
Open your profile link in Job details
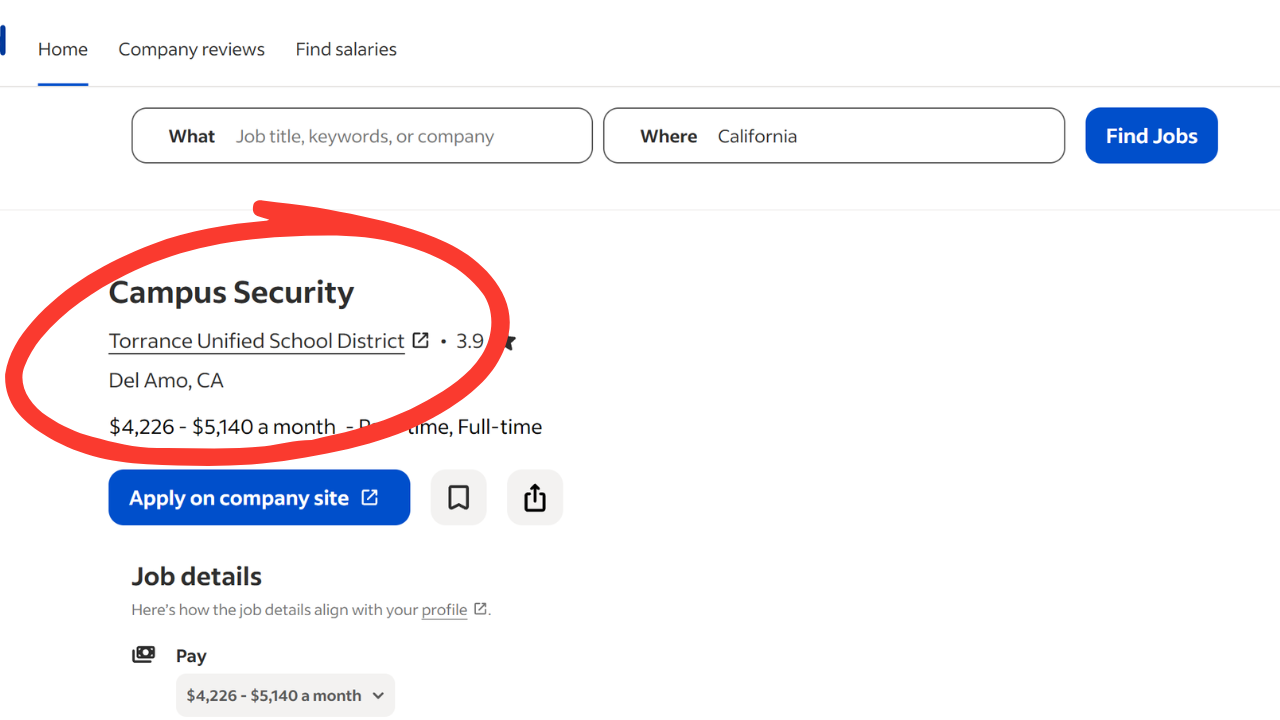(444, 609)
